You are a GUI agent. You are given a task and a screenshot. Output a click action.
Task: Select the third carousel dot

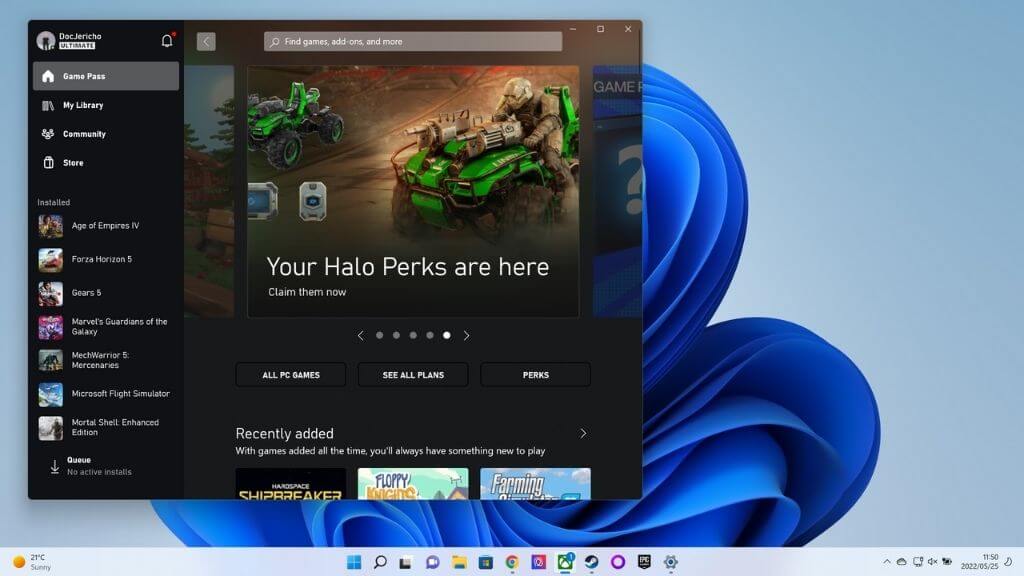click(413, 335)
